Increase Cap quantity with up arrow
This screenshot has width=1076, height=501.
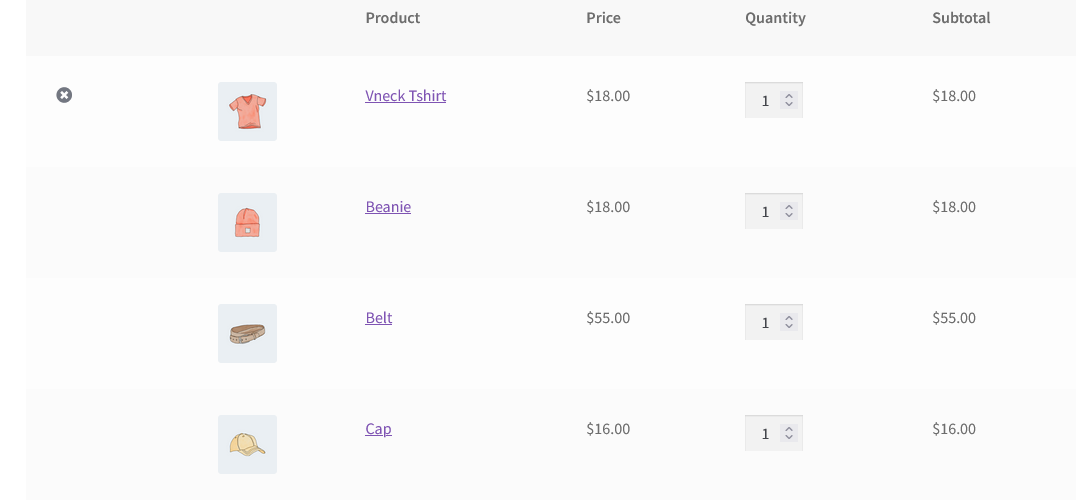click(789, 430)
